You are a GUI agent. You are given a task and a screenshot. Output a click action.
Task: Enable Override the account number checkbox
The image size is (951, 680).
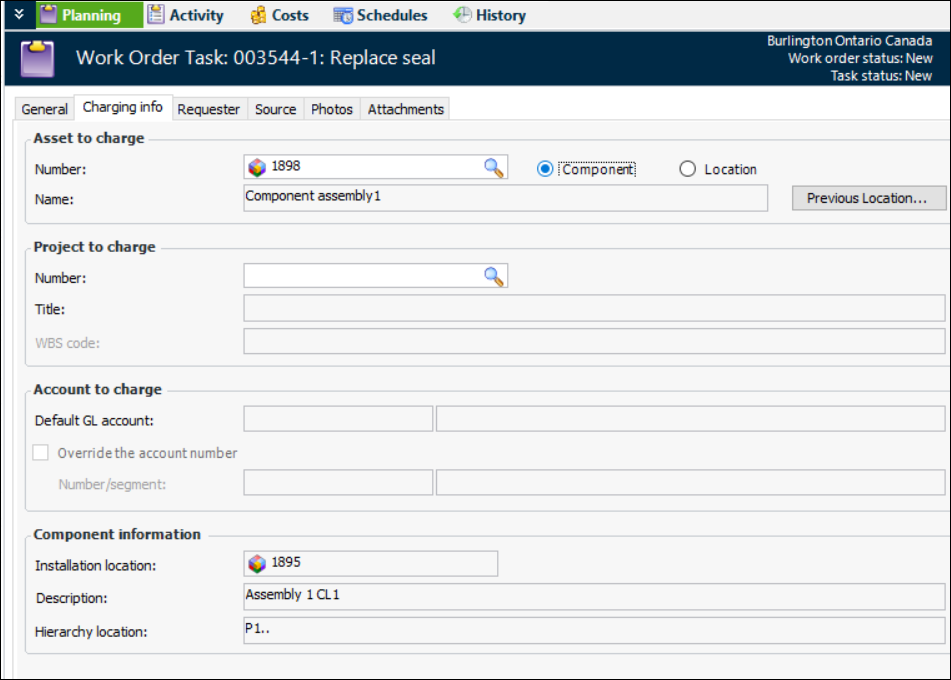coord(41,453)
